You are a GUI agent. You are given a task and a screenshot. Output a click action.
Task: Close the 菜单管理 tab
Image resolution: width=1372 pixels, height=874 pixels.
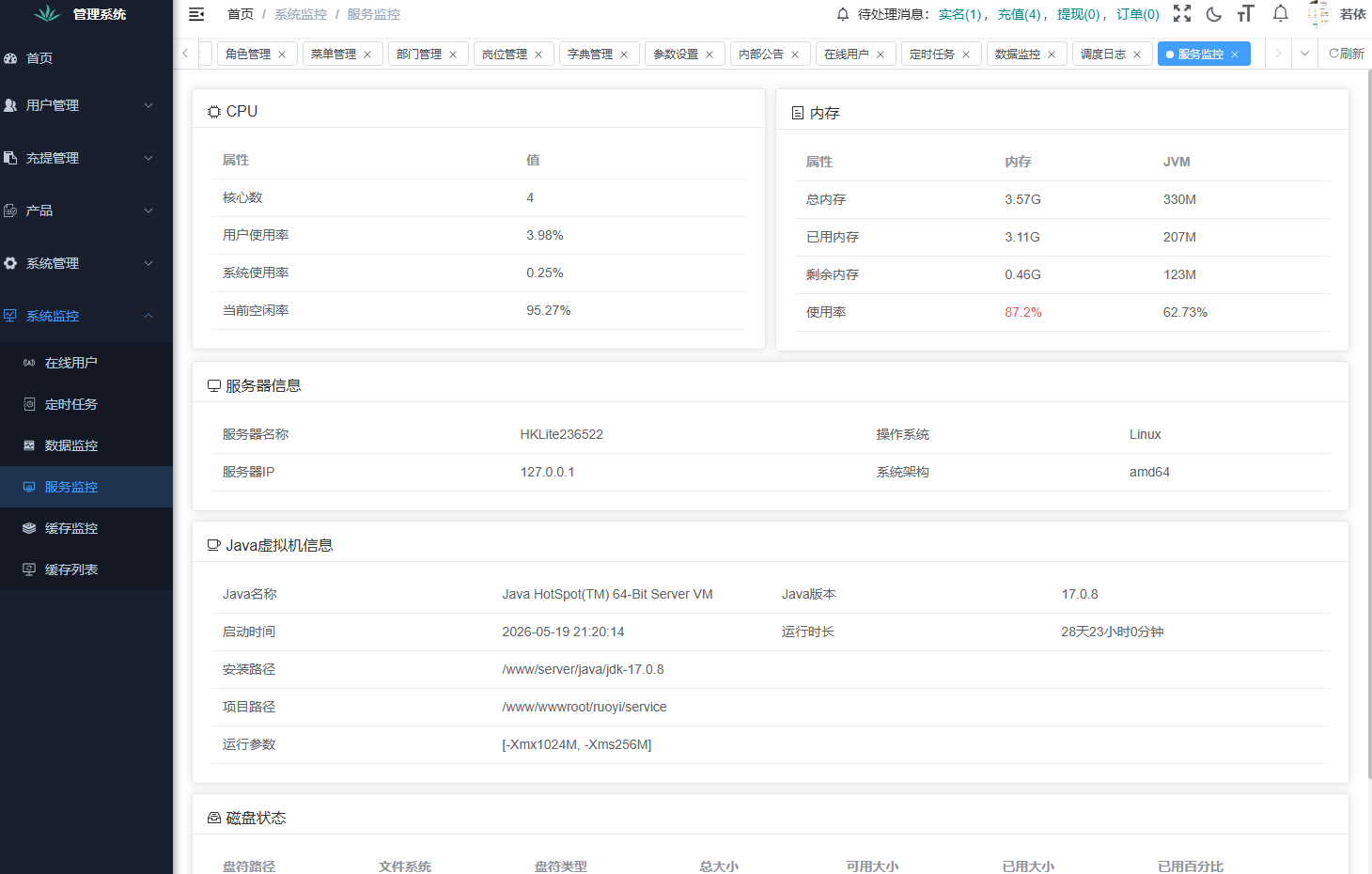pos(367,55)
